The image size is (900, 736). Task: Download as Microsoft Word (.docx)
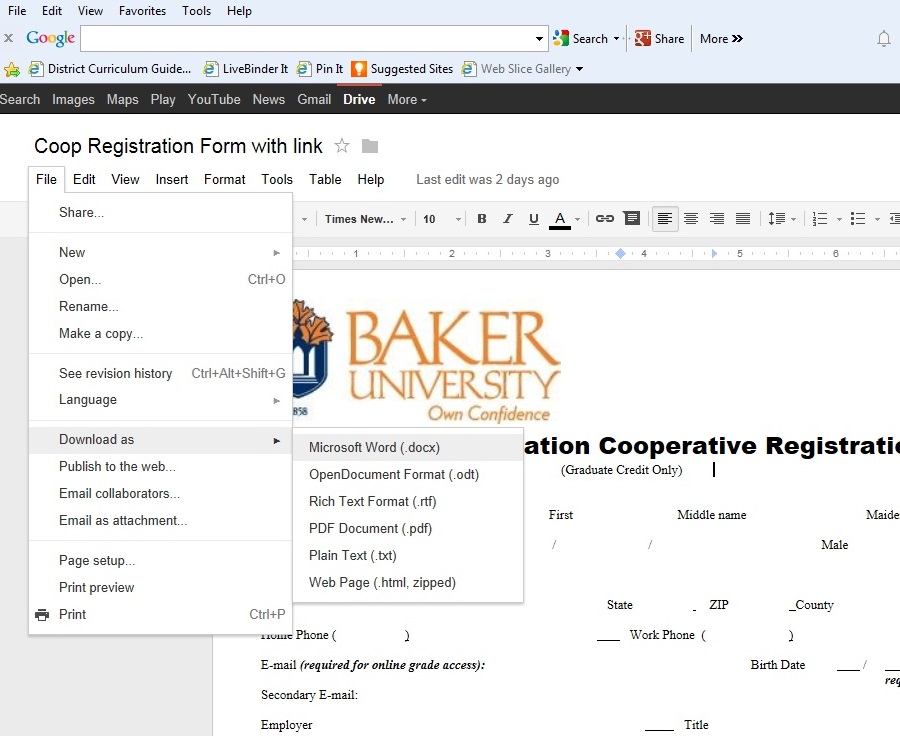coord(408,448)
